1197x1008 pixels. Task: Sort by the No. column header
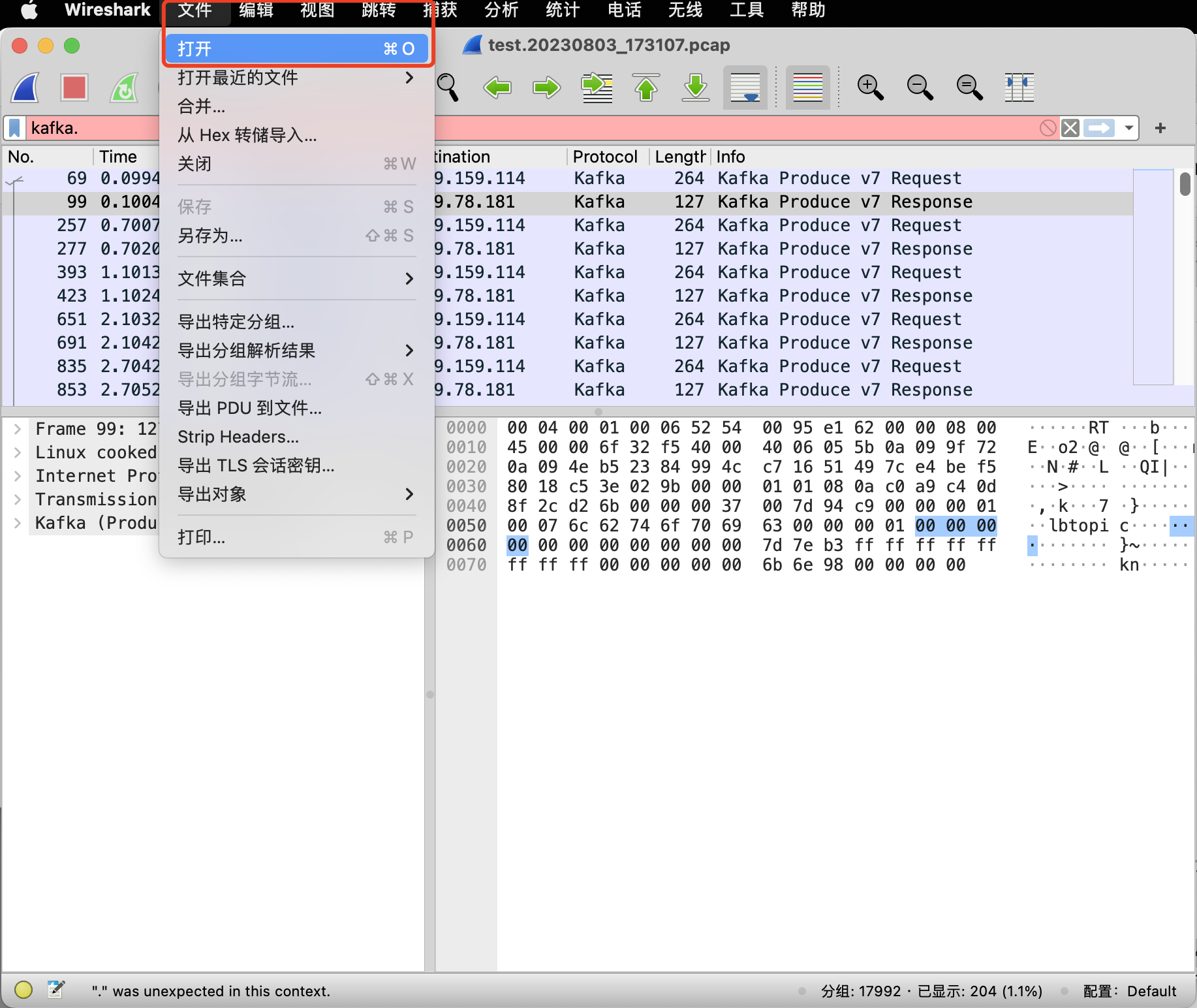(x=47, y=157)
